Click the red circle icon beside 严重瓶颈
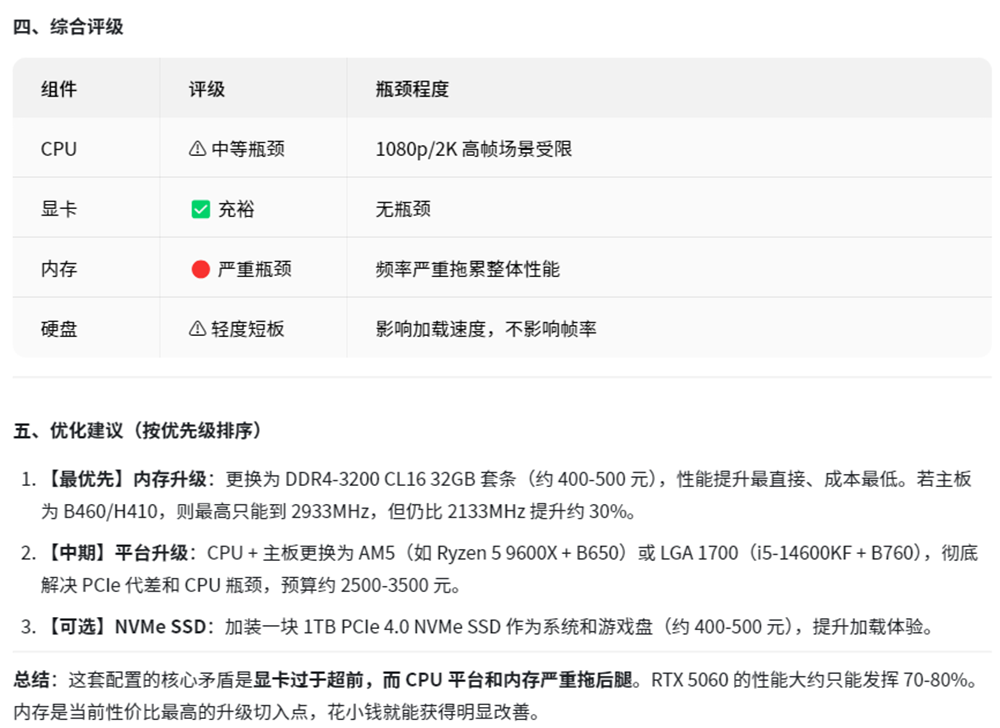Screen dimensions: 1000x728 pyautogui.click(x=200, y=269)
